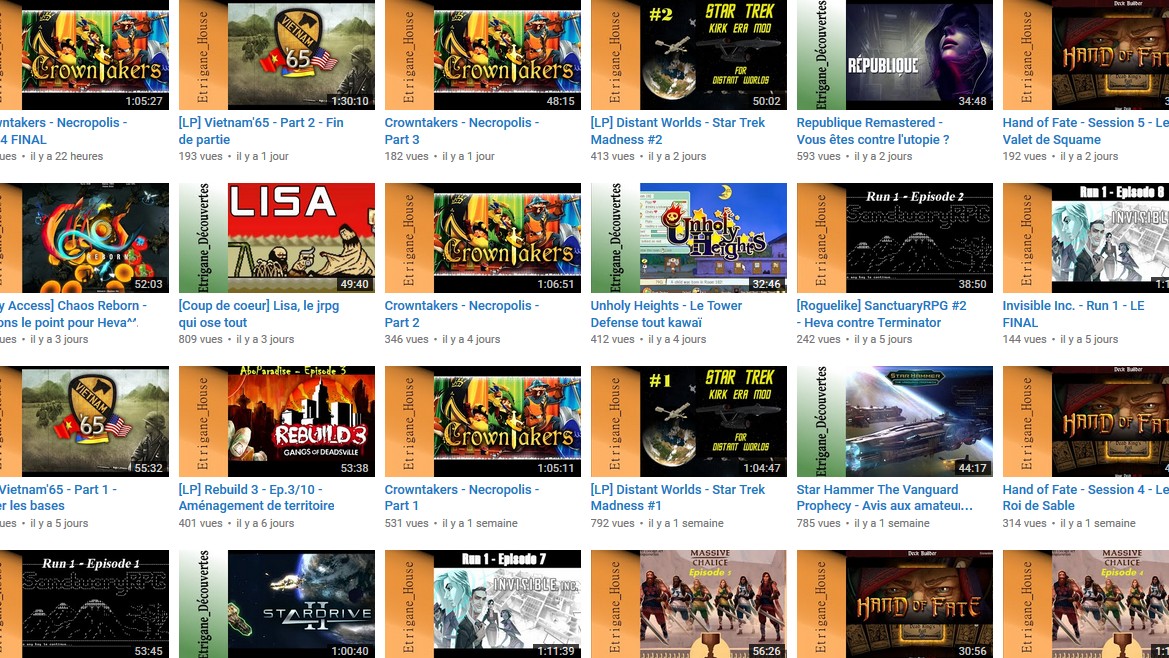Open the Invisible Inc. Episode 8 thumbnail
This screenshot has height=658, width=1169.
(1086, 238)
